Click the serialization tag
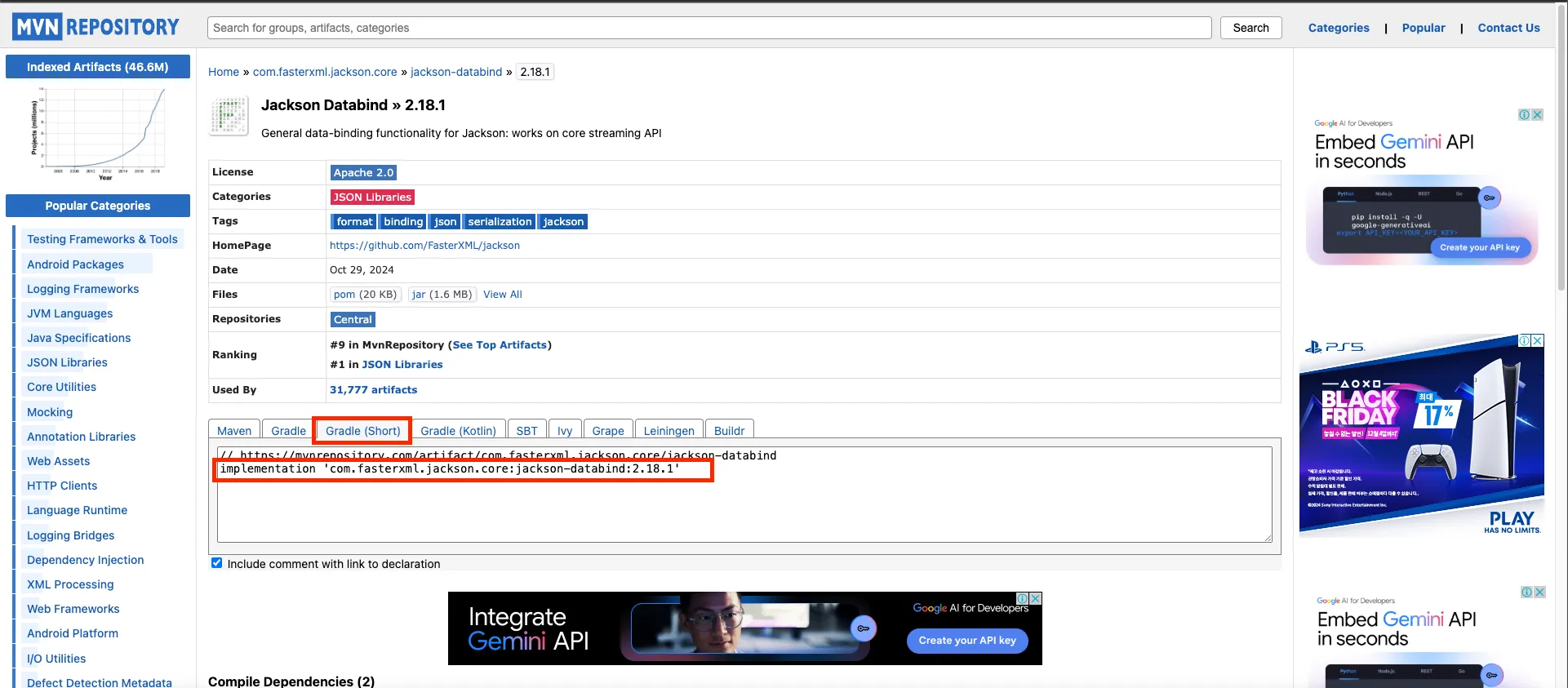 [x=500, y=221]
